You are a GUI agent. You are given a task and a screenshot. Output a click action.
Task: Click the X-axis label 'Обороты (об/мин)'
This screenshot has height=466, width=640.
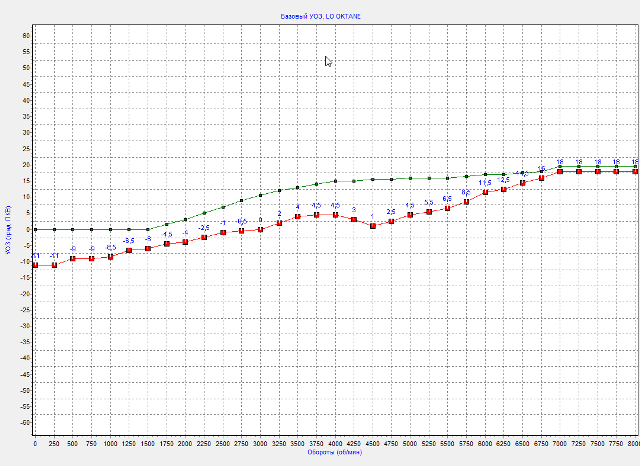tap(334, 453)
